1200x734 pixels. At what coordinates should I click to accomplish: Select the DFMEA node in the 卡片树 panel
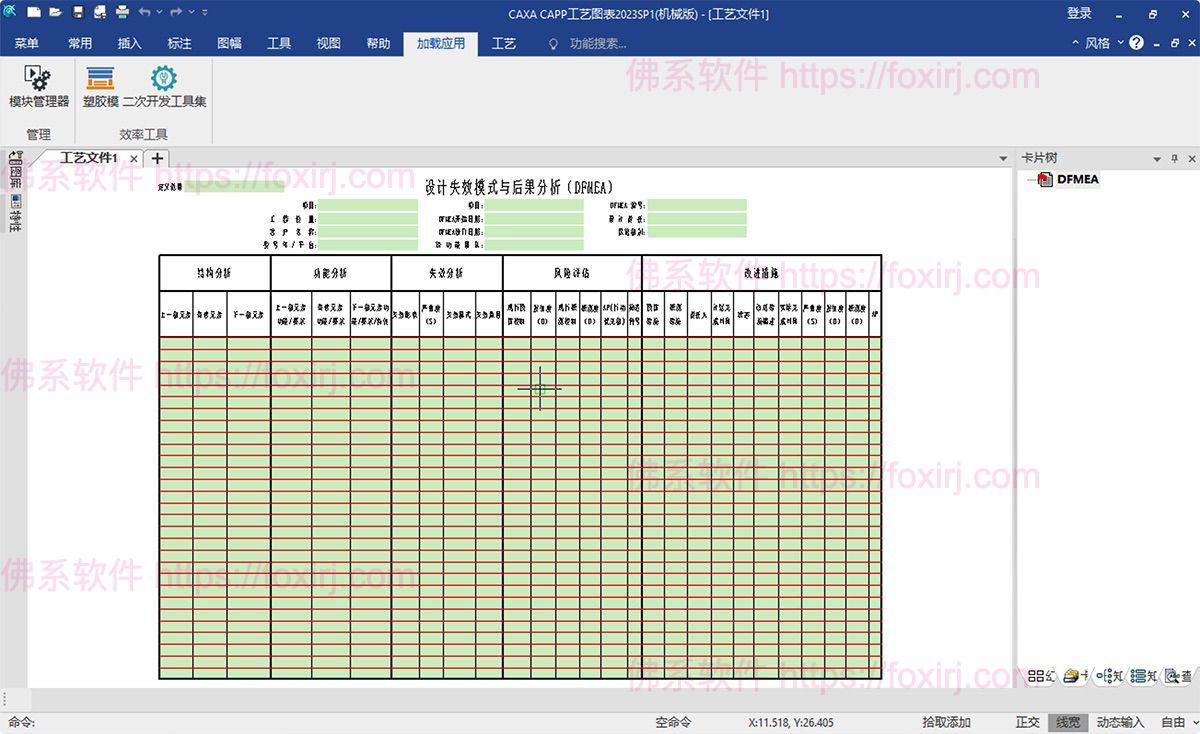(1078, 180)
